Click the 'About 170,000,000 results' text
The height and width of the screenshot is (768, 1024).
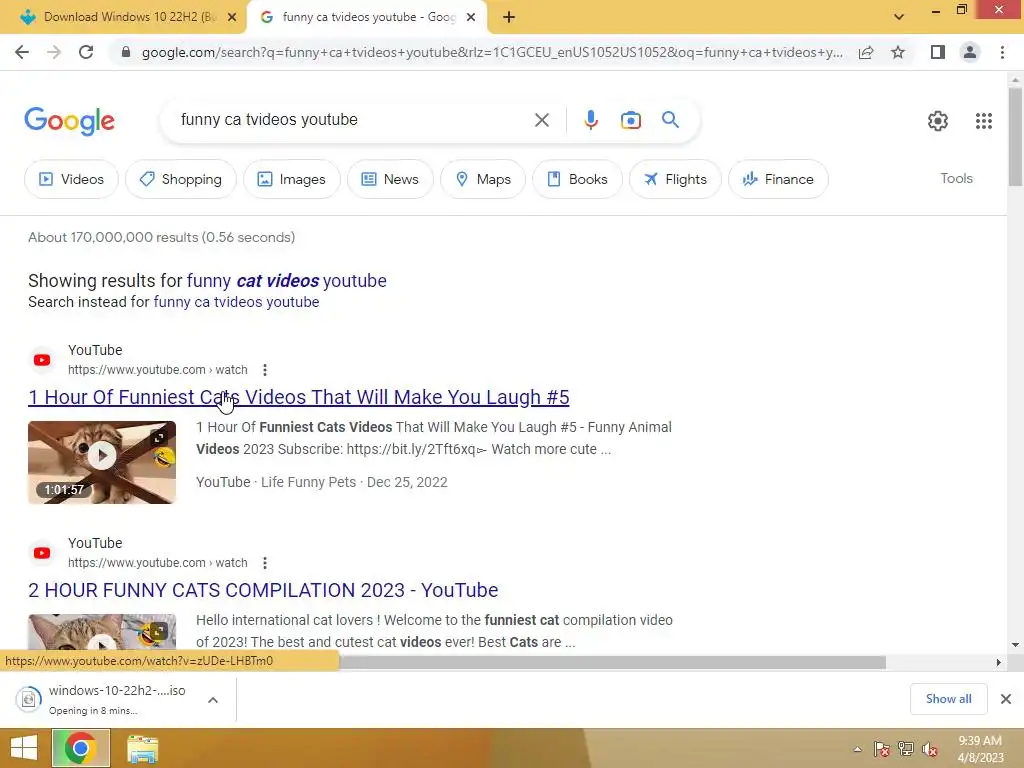(x=161, y=237)
